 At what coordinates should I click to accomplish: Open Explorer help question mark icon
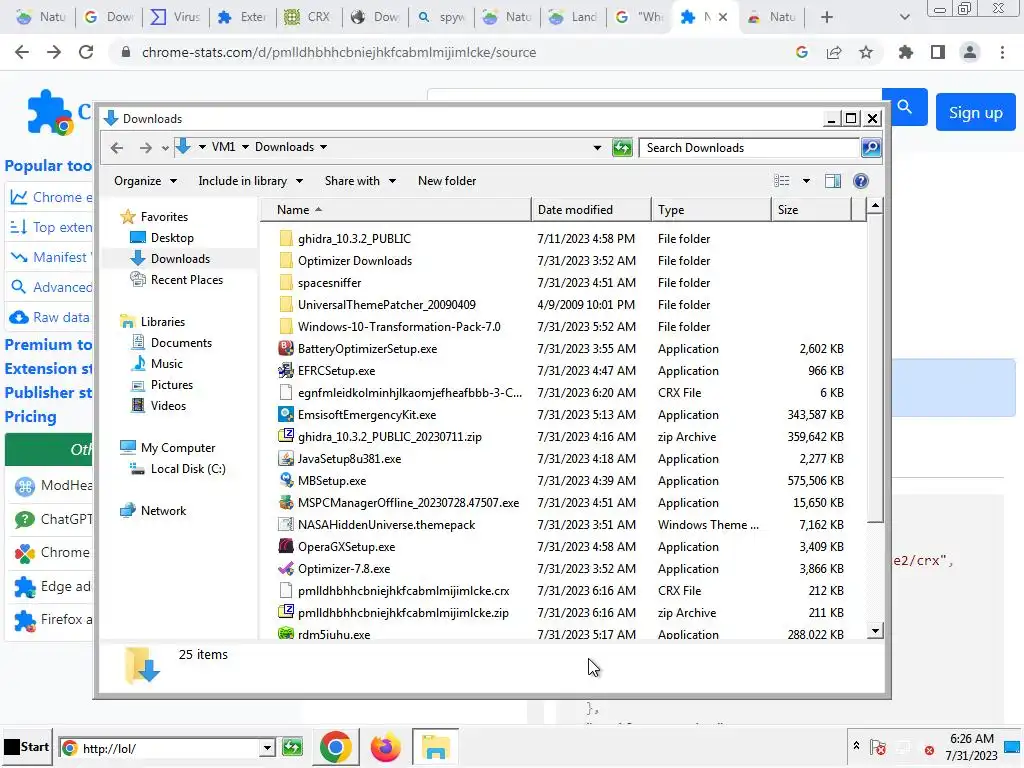tap(861, 181)
